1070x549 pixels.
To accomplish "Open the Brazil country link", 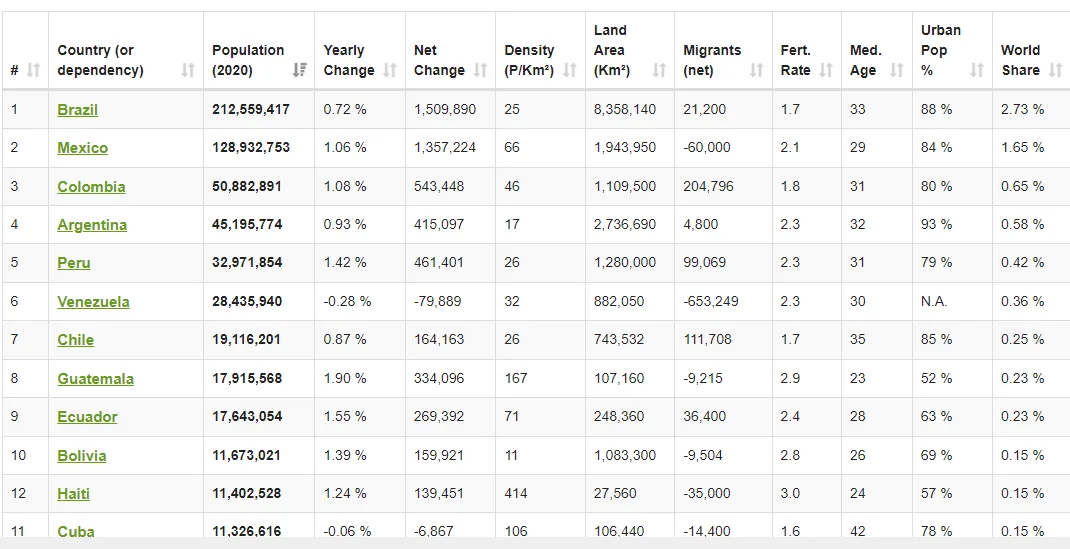I will tap(77, 110).
